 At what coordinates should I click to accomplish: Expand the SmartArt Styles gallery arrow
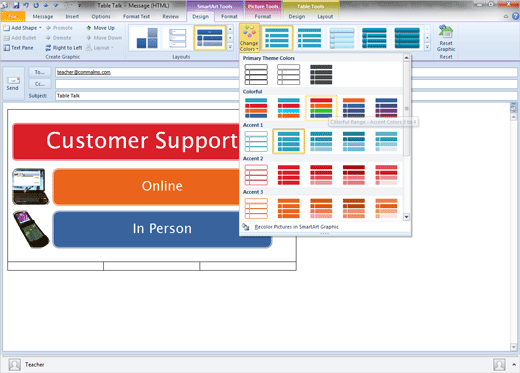[x=427, y=47]
